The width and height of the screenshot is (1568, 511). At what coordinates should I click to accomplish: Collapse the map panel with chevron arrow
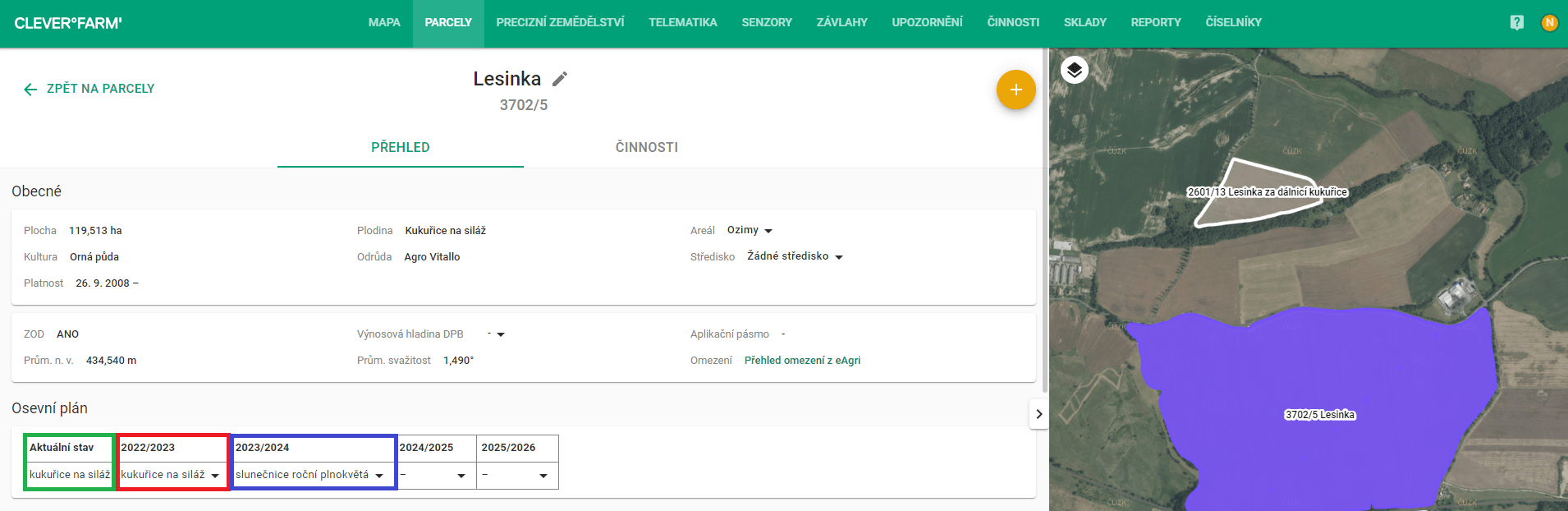click(x=1038, y=414)
